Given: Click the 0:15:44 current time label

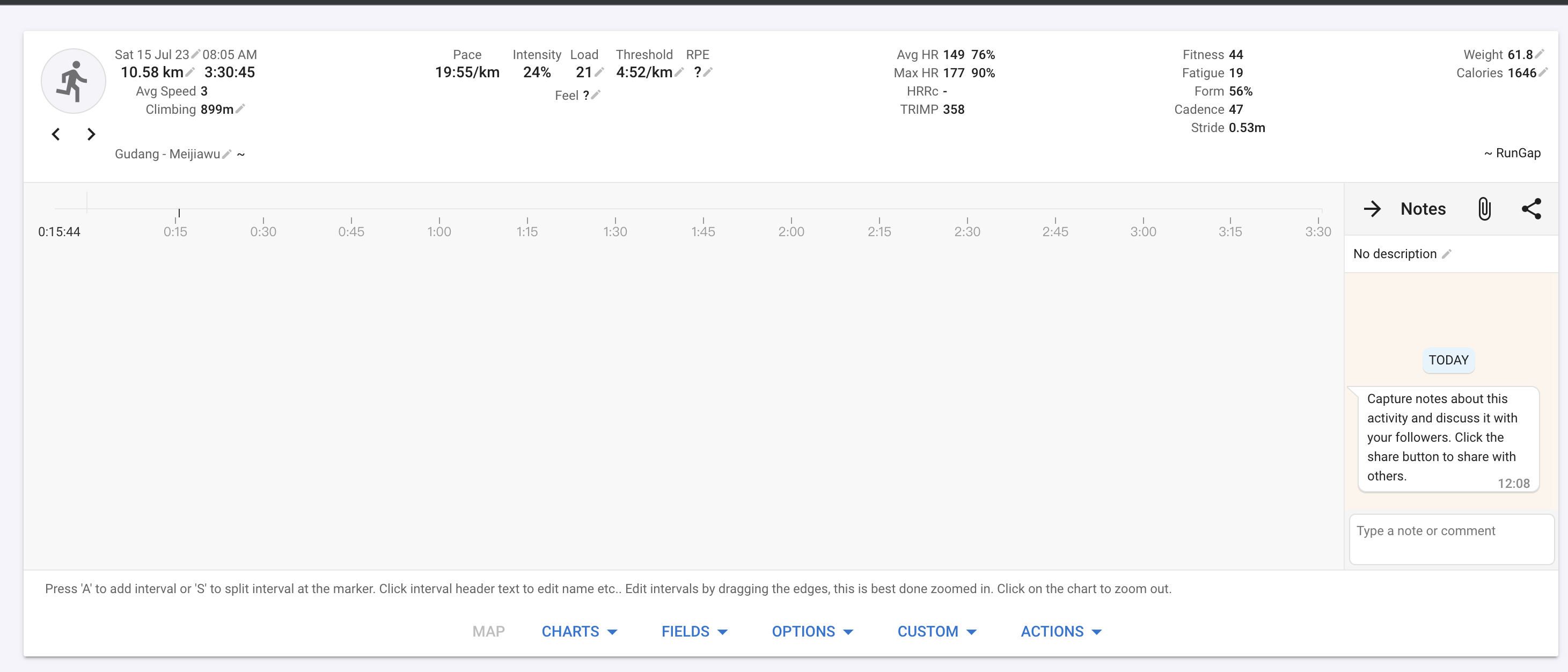Looking at the screenshot, I should tap(59, 231).
